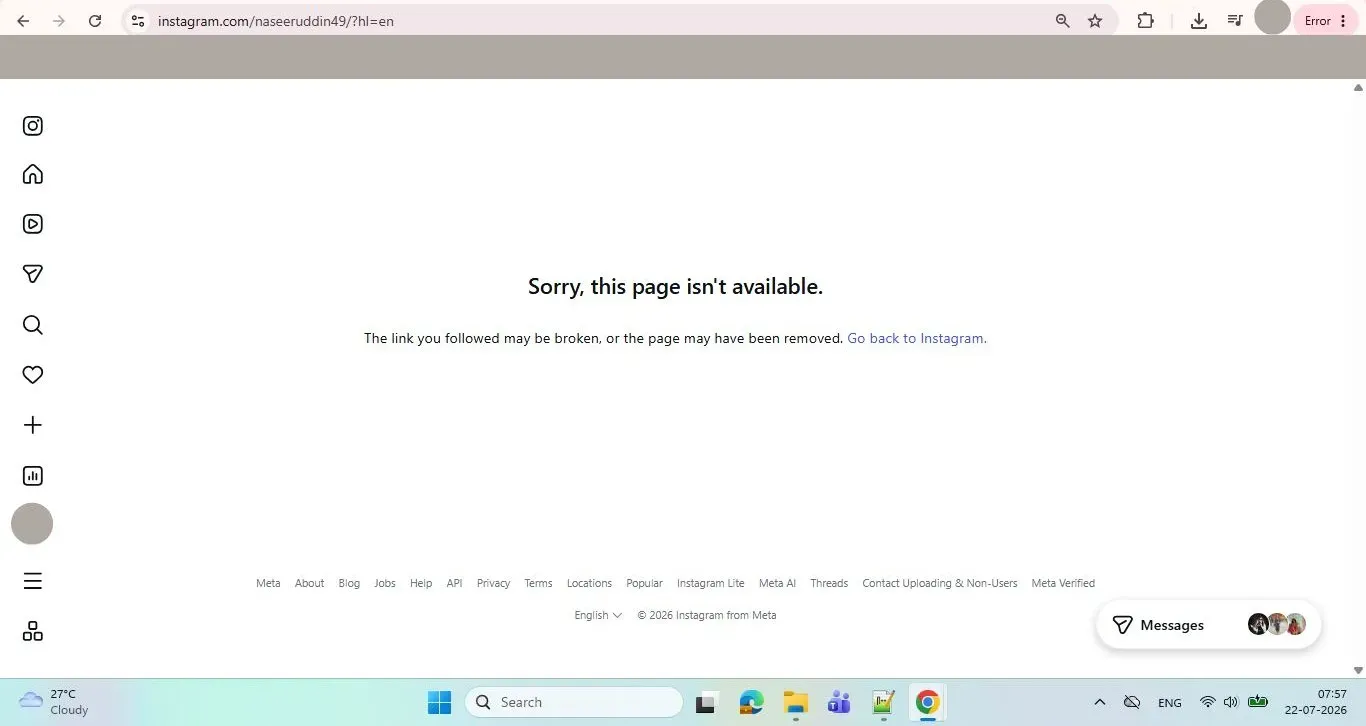This screenshot has width=1366, height=726.
Task: Open the floating Messages panel
Action: tap(1209, 625)
